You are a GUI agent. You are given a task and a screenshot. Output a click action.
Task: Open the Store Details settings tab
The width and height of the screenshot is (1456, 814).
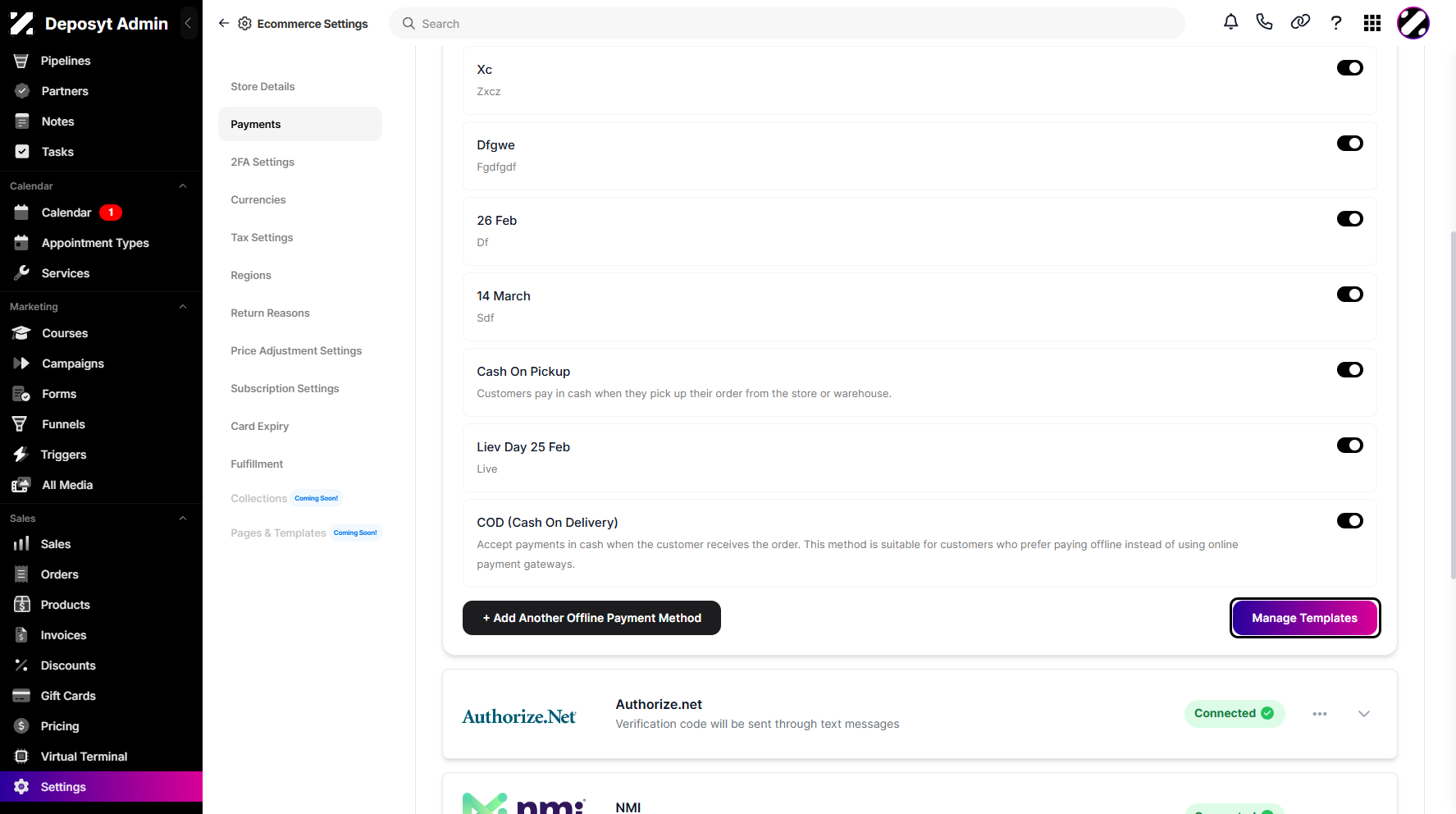tap(300, 86)
